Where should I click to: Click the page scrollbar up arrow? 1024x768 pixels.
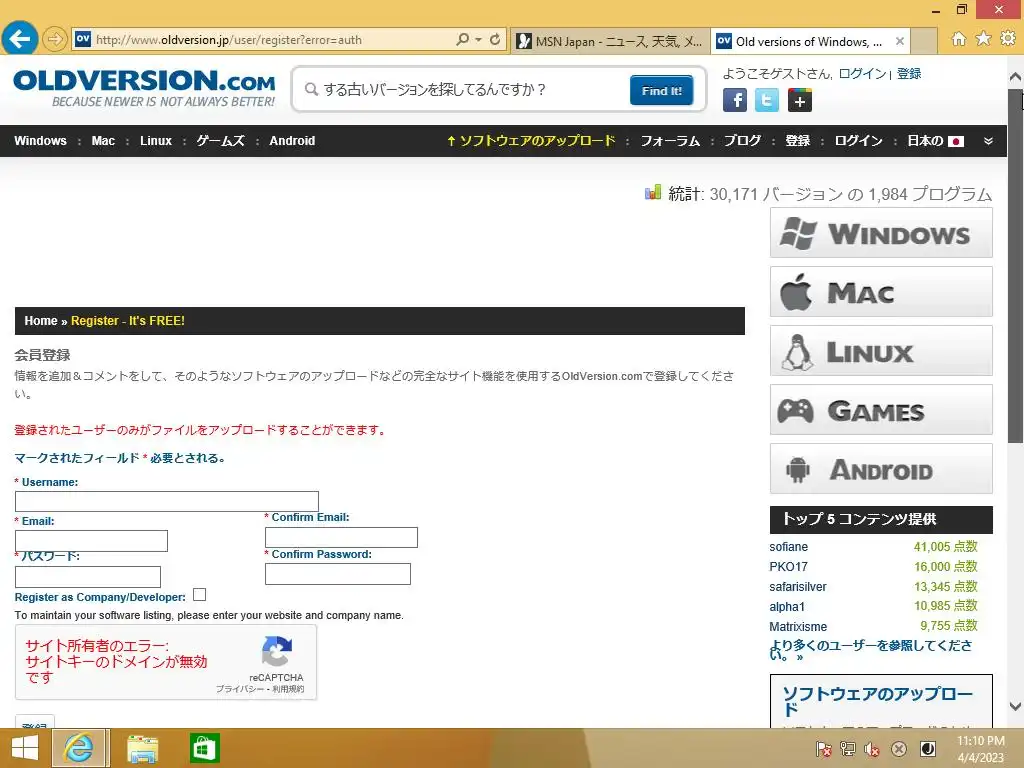[1015, 77]
